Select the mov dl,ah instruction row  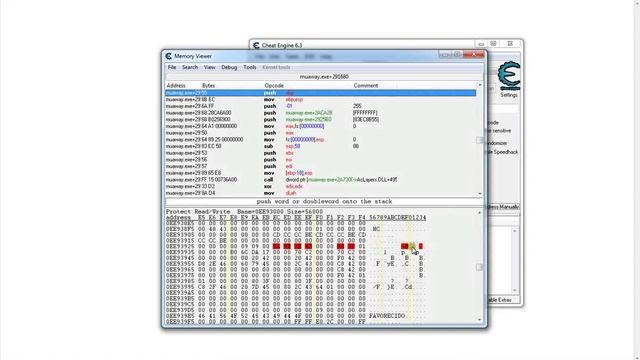point(320,193)
